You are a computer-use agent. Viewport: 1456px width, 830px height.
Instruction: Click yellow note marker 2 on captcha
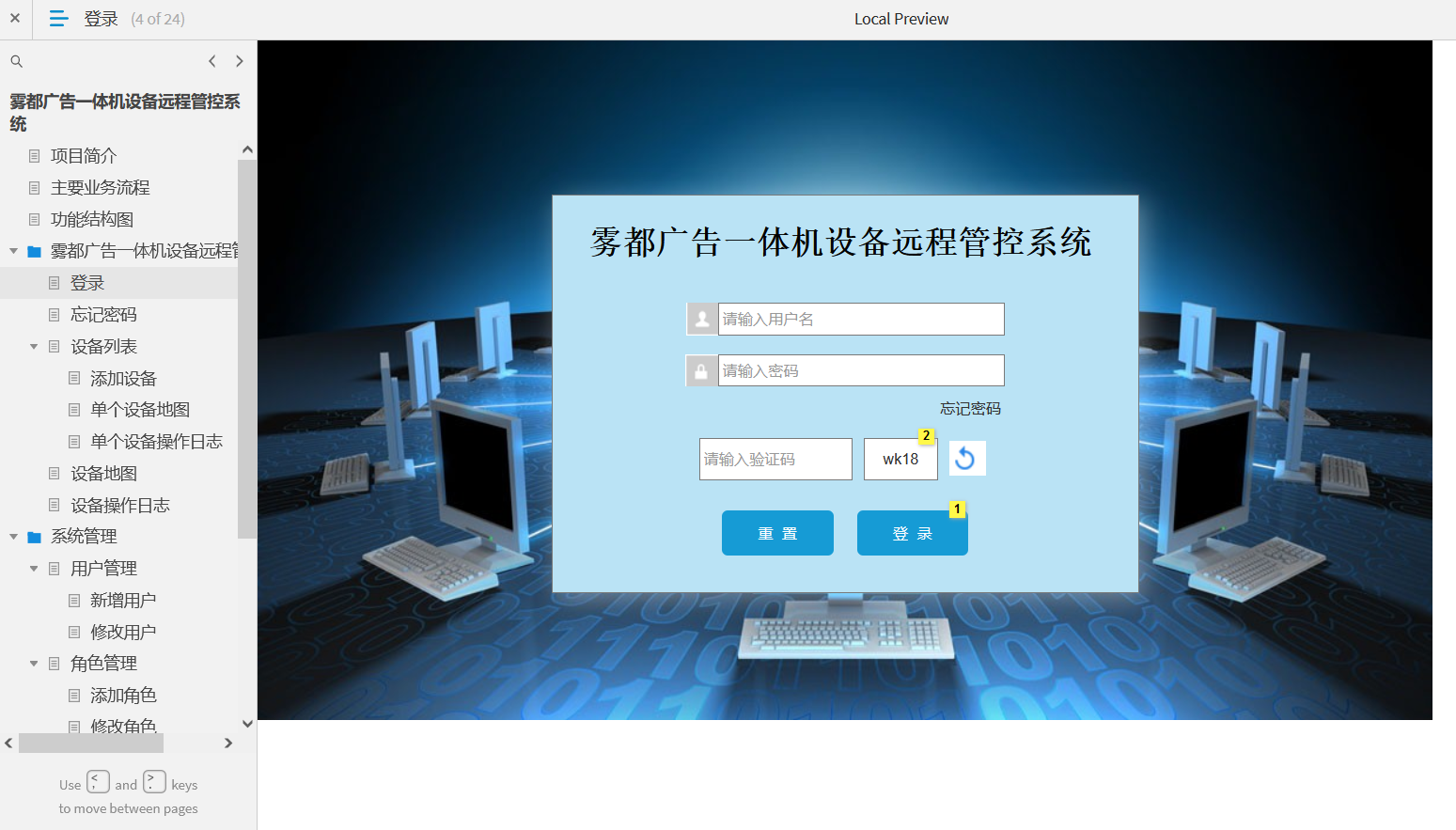click(x=926, y=436)
